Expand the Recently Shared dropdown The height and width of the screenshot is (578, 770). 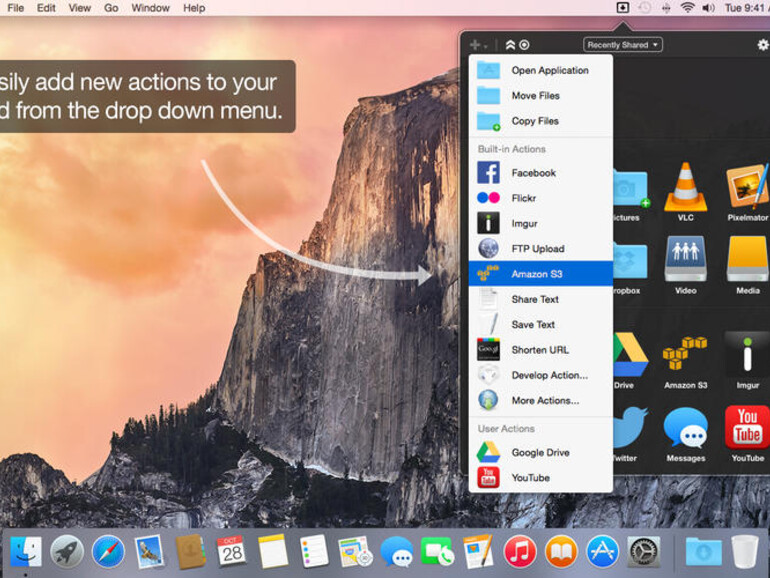point(623,45)
